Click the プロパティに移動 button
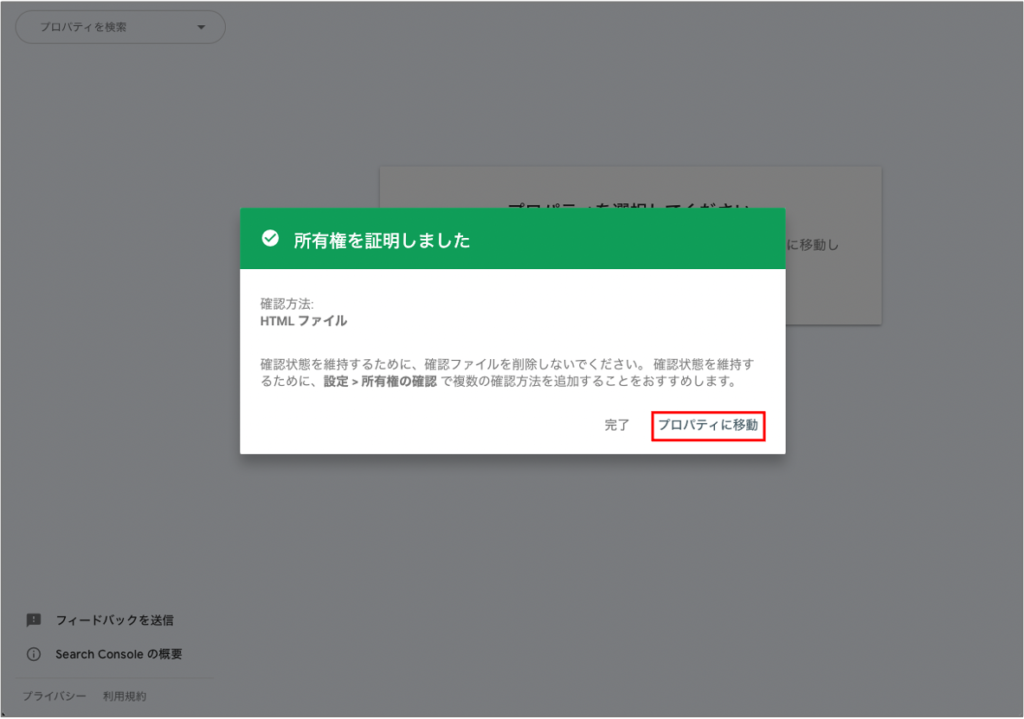Viewport: 1024px width, 719px height. pyautogui.click(x=708, y=426)
